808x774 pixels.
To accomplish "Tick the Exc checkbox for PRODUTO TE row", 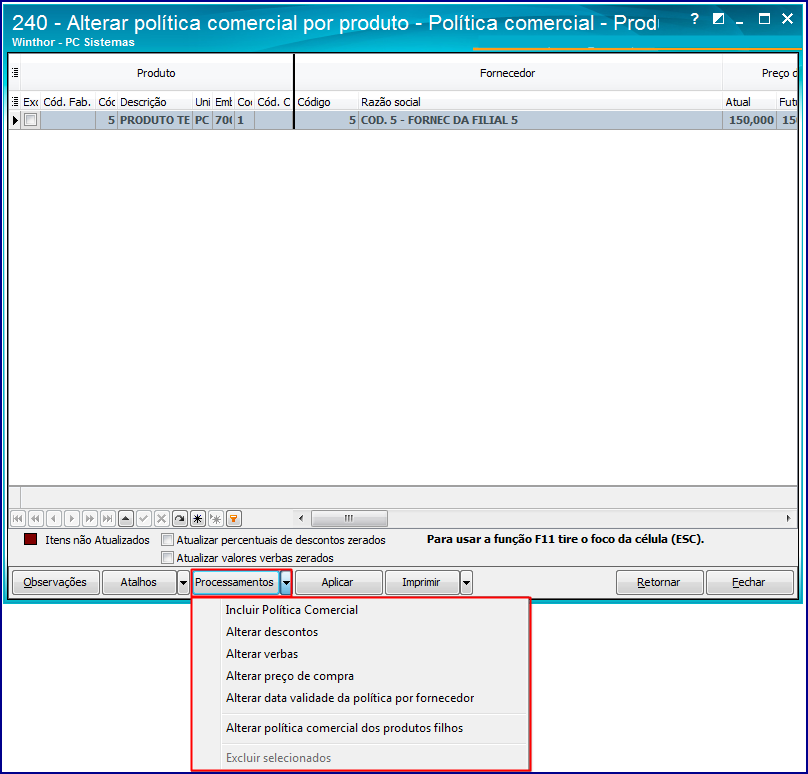I will (31, 120).
